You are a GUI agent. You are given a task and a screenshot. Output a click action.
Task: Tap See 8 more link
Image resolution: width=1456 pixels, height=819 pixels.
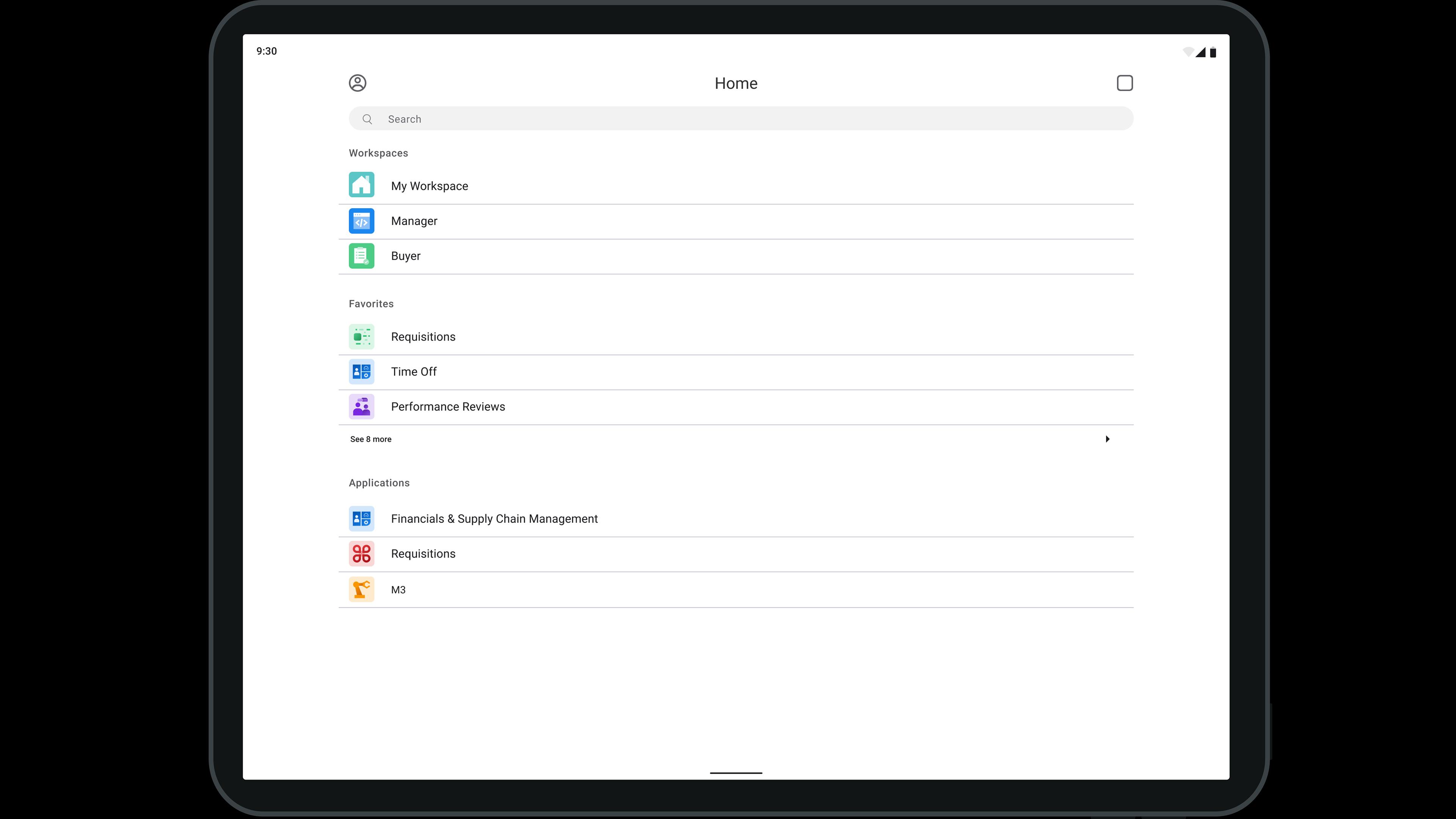tap(371, 439)
